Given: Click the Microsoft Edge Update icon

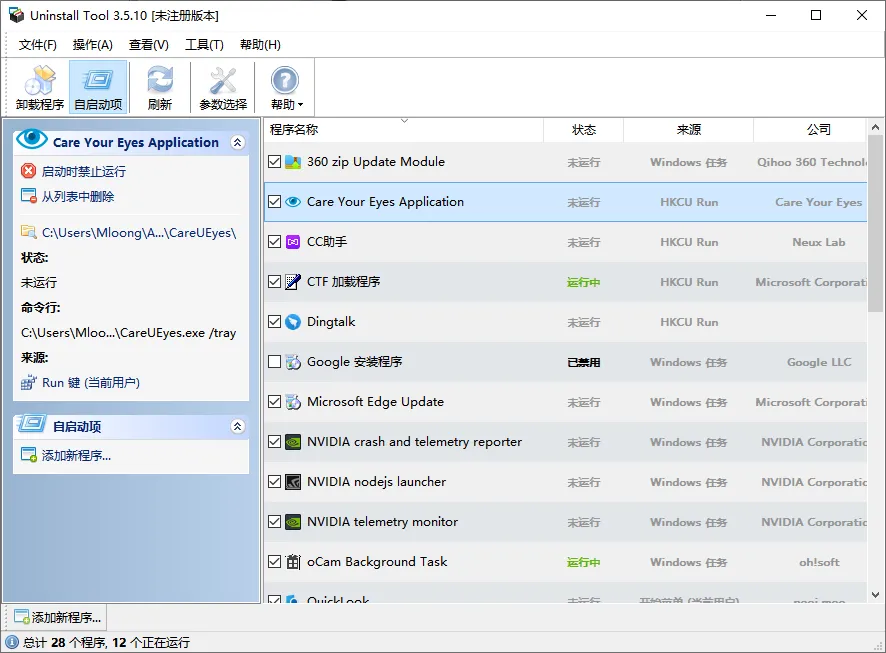Looking at the screenshot, I should click(x=293, y=402).
